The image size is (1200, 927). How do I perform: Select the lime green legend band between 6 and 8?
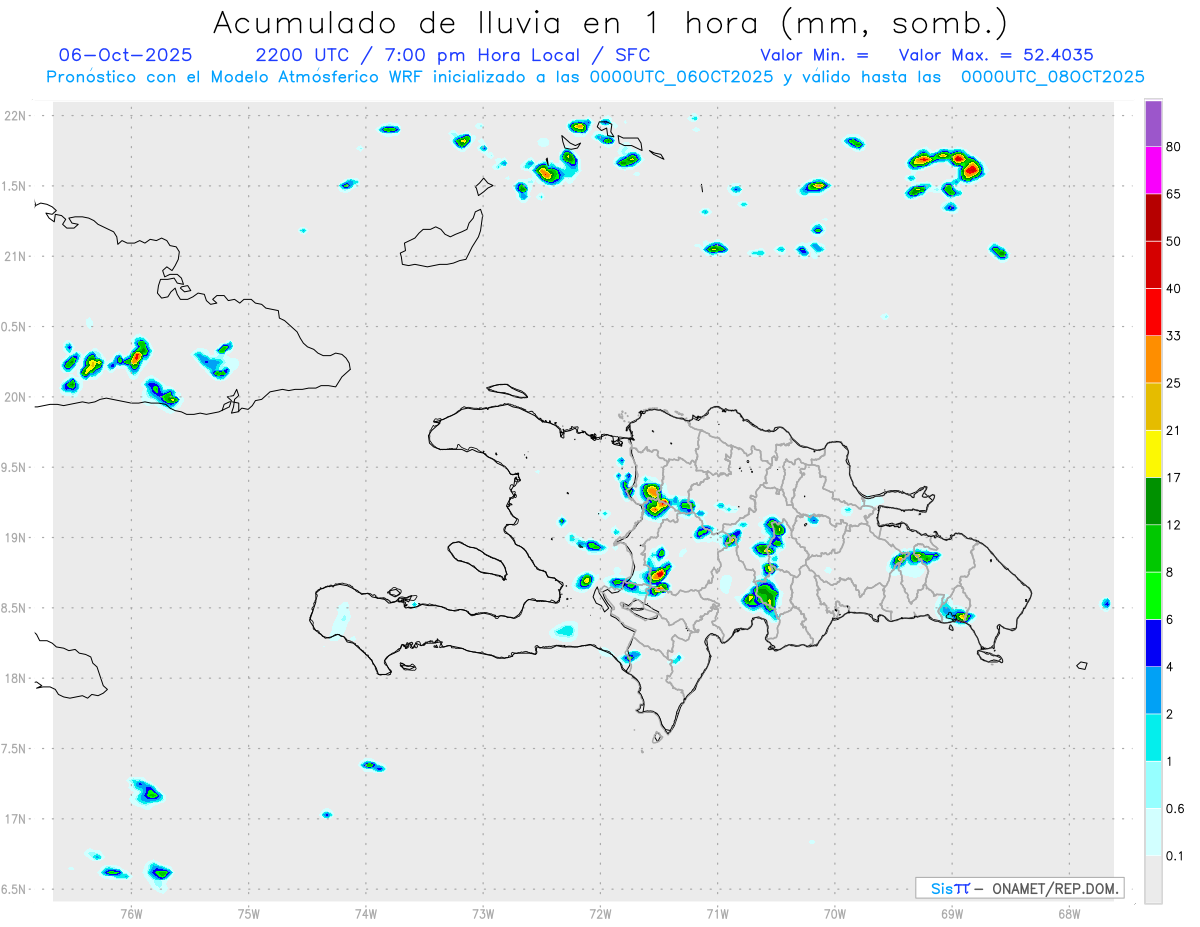tap(1153, 595)
